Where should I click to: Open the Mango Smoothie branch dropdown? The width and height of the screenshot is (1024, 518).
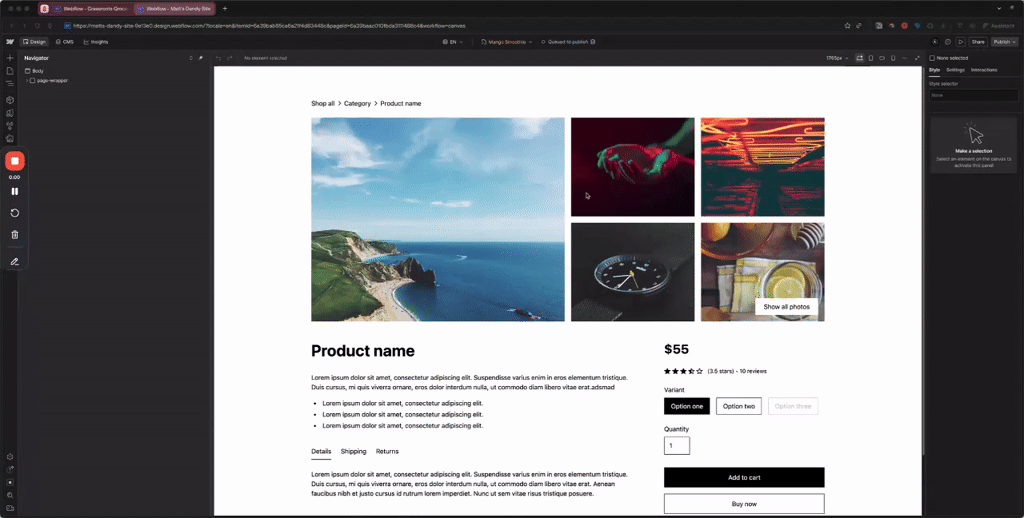pos(506,42)
